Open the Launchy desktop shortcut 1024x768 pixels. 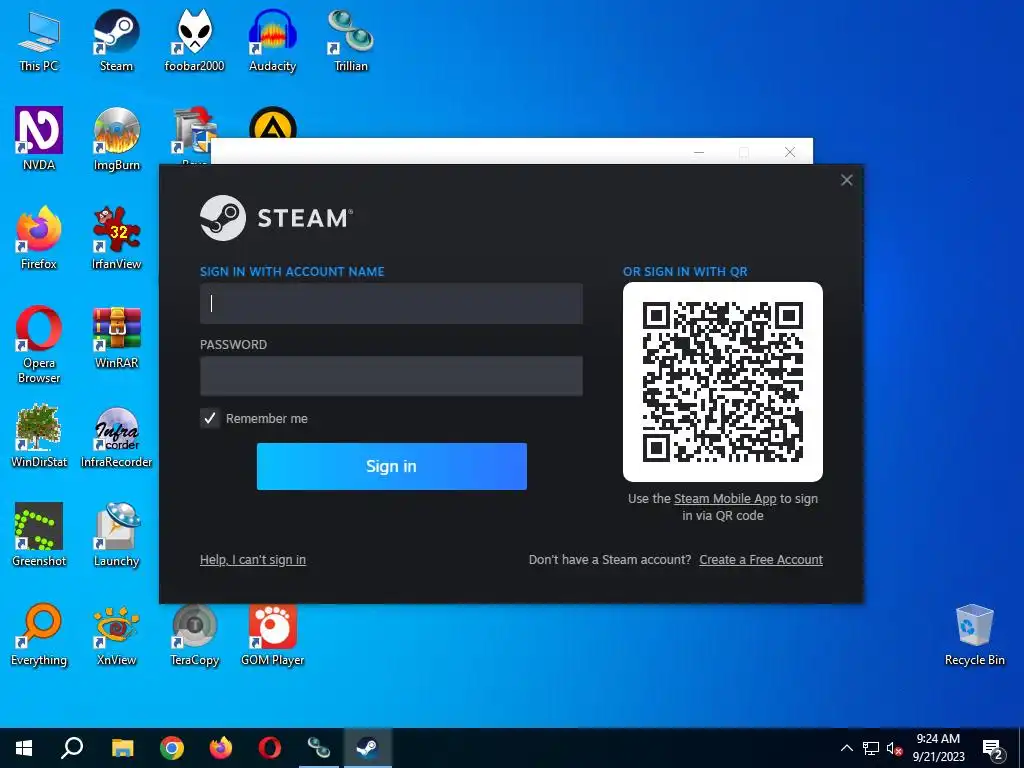(x=116, y=536)
